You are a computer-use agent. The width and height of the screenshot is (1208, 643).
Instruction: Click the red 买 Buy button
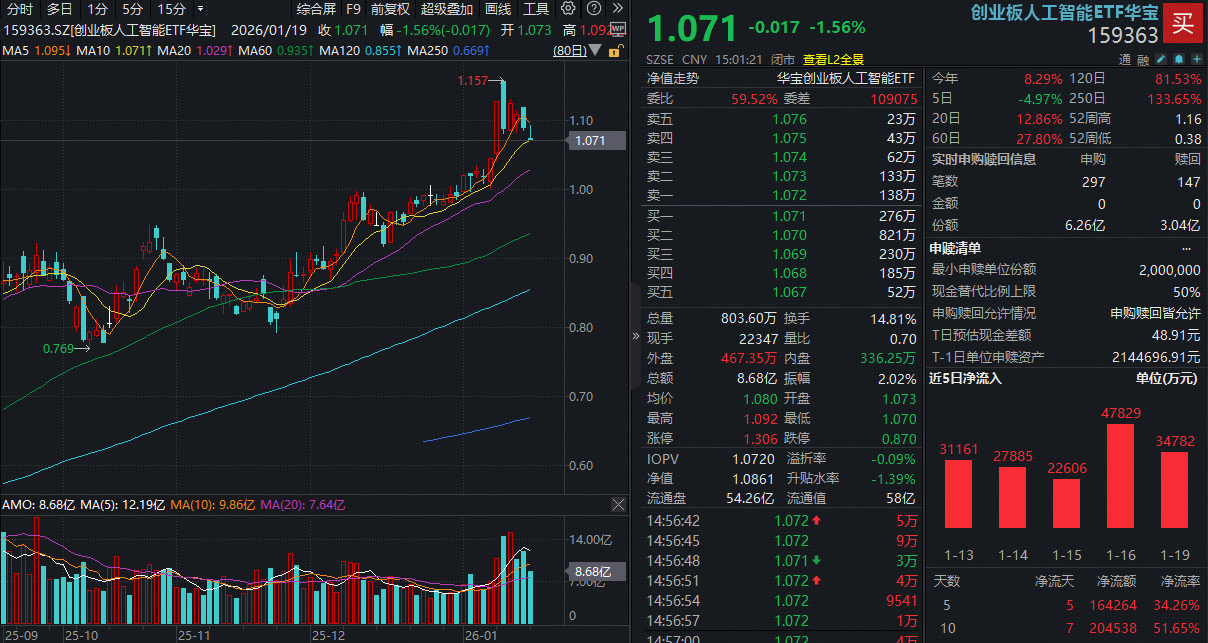(1183, 23)
